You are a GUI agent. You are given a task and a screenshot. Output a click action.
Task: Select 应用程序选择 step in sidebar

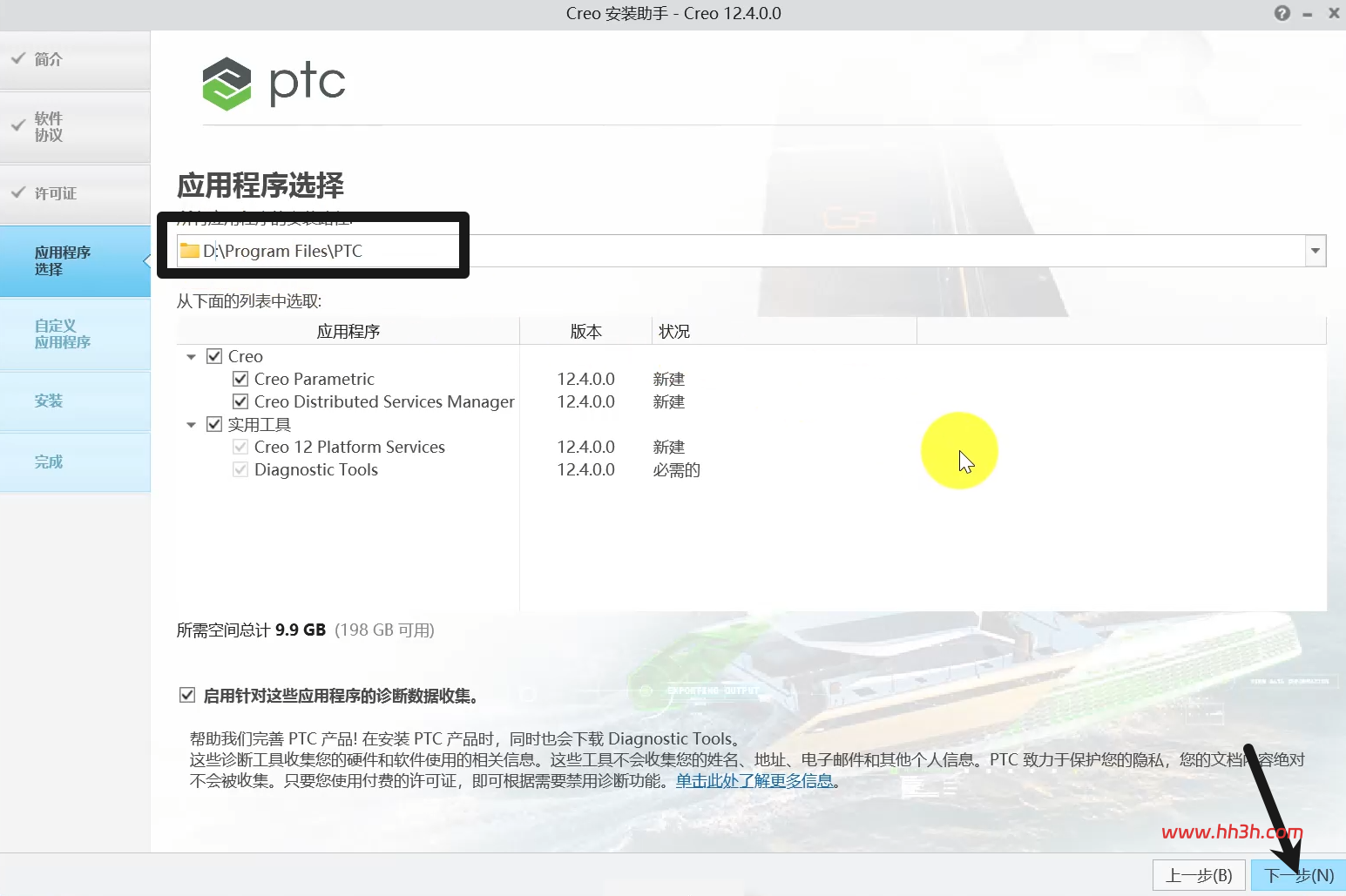(75, 260)
